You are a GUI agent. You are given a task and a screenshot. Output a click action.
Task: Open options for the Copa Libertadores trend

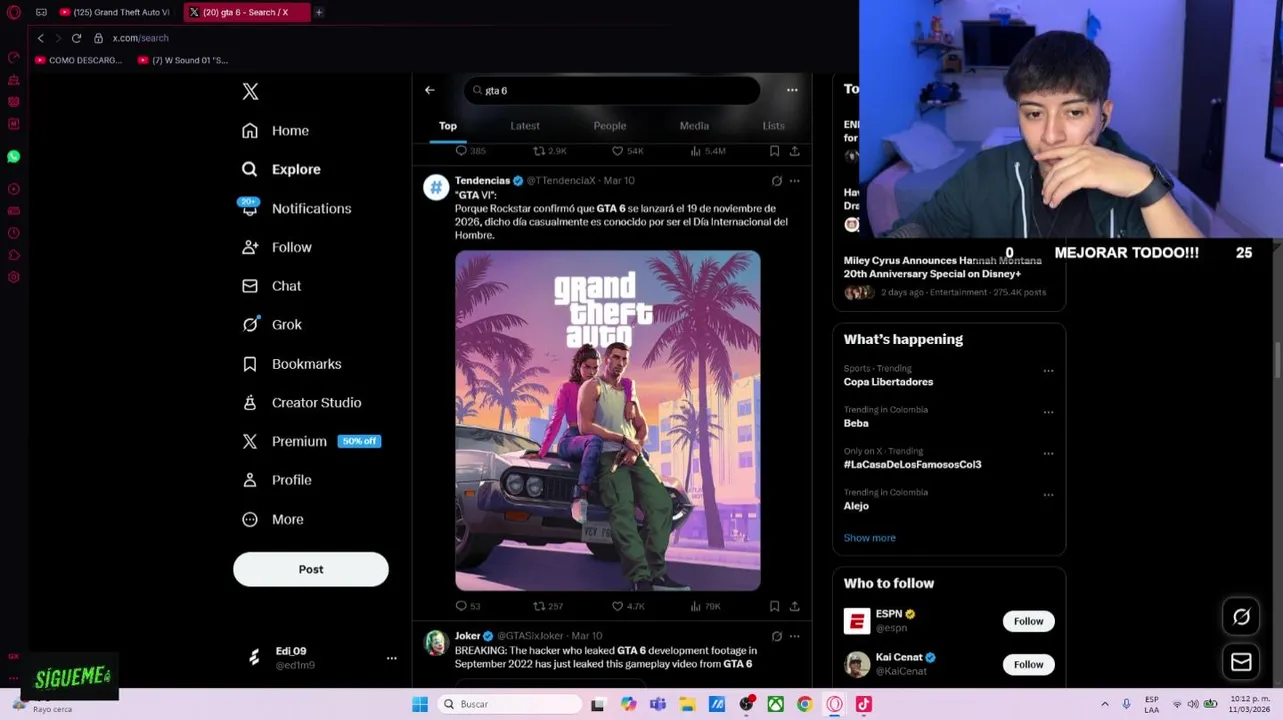click(1048, 371)
